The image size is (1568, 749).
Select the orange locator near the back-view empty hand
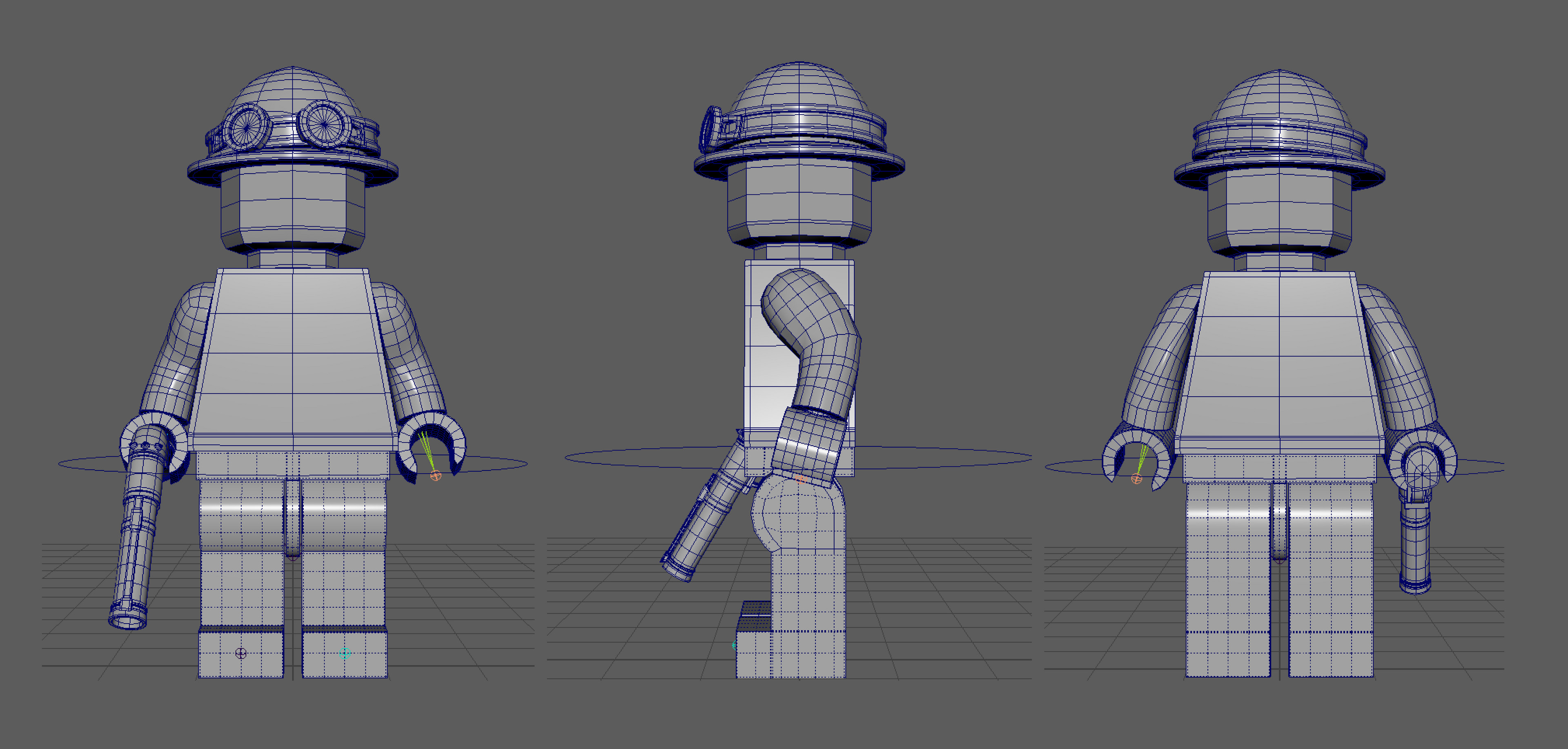point(1136,479)
